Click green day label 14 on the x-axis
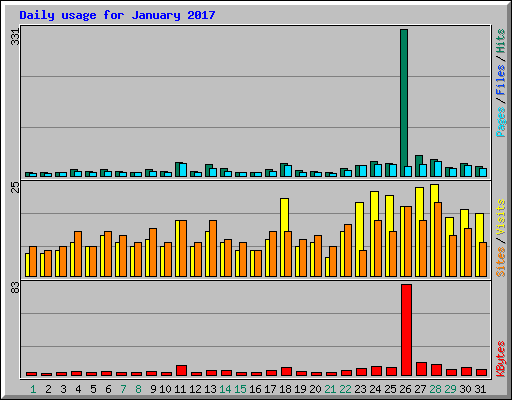This screenshot has height=400, width=512. pos(225,389)
